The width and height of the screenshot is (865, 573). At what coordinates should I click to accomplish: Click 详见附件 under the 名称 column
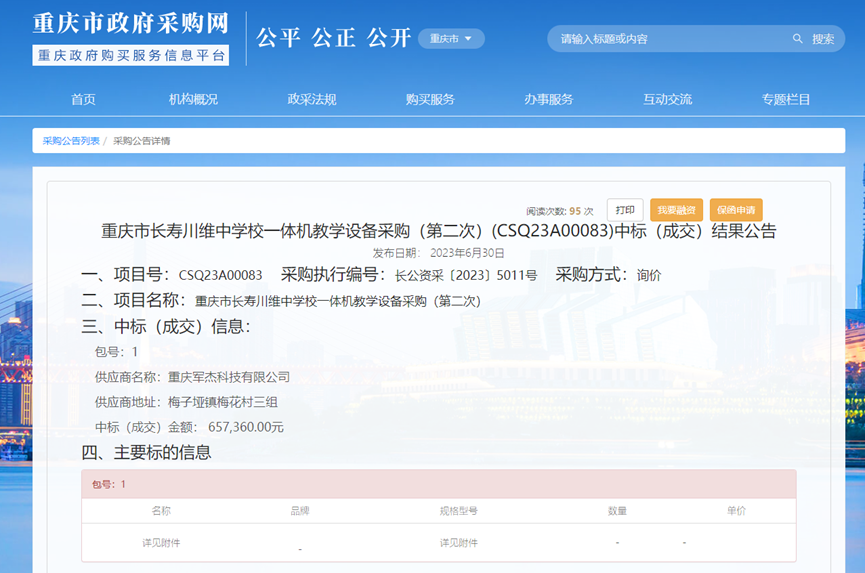(x=161, y=543)
